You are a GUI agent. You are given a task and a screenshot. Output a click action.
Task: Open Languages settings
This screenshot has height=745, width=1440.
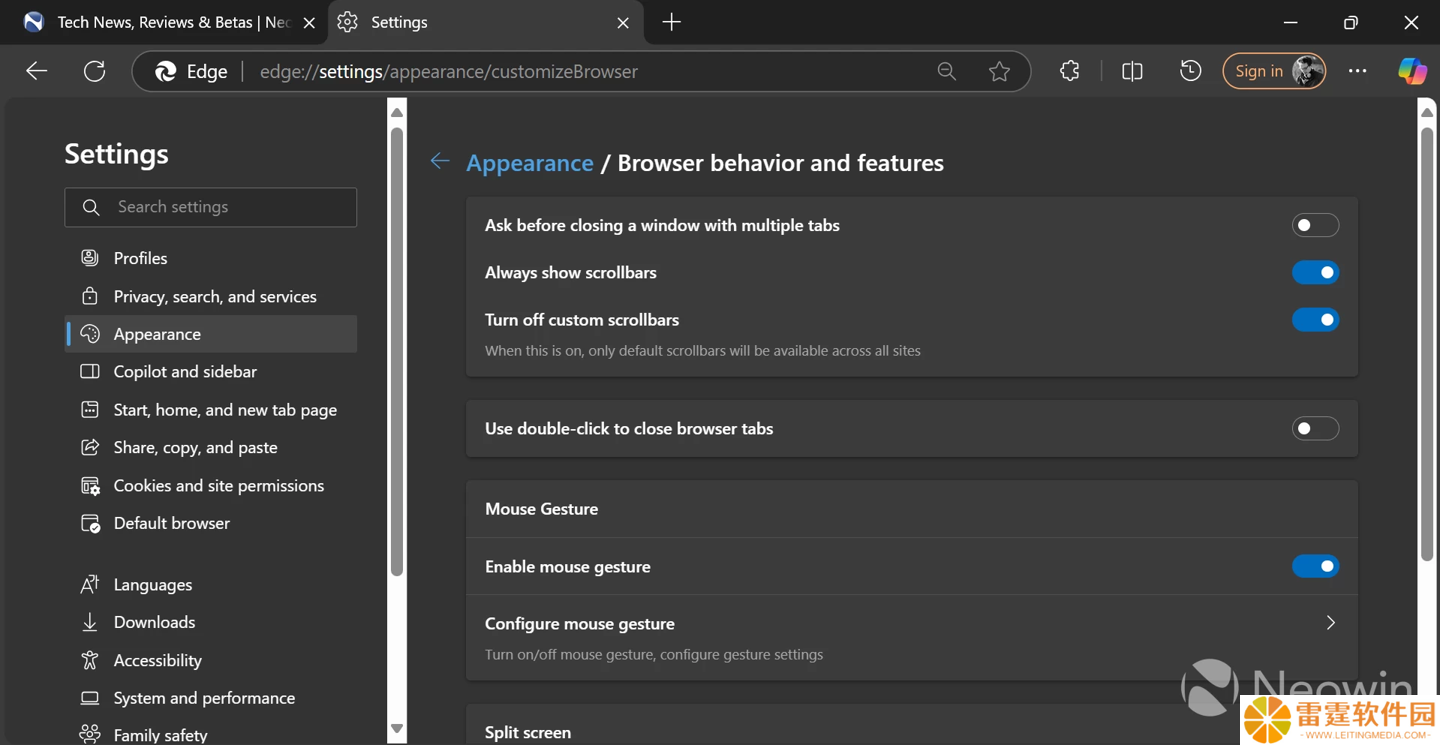tap(211, 584)
